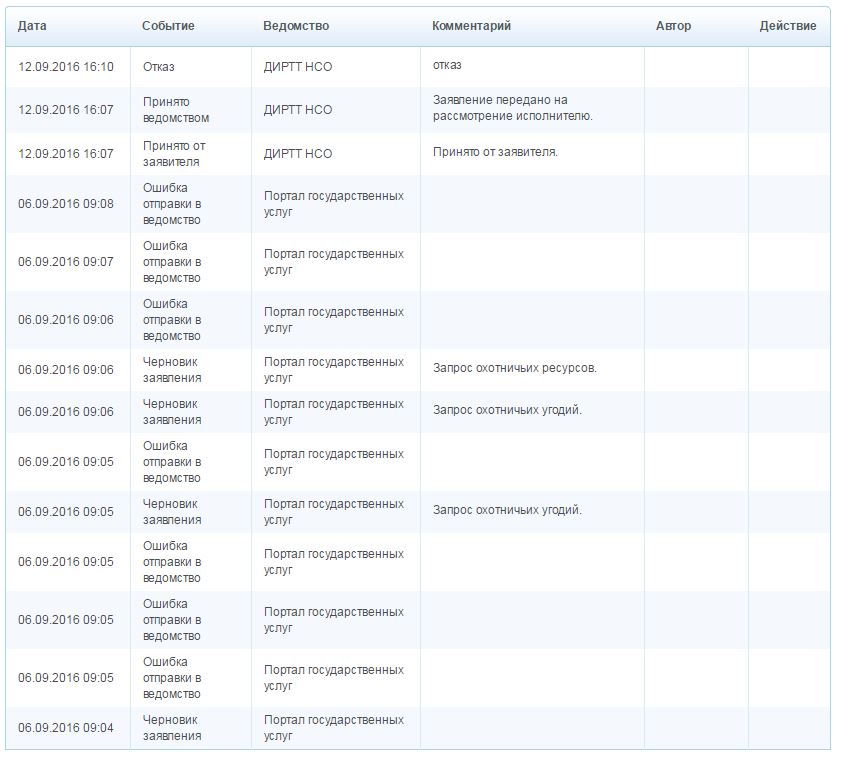
Task: Select the Принято ведомством event
Action: tap(176, 110)
